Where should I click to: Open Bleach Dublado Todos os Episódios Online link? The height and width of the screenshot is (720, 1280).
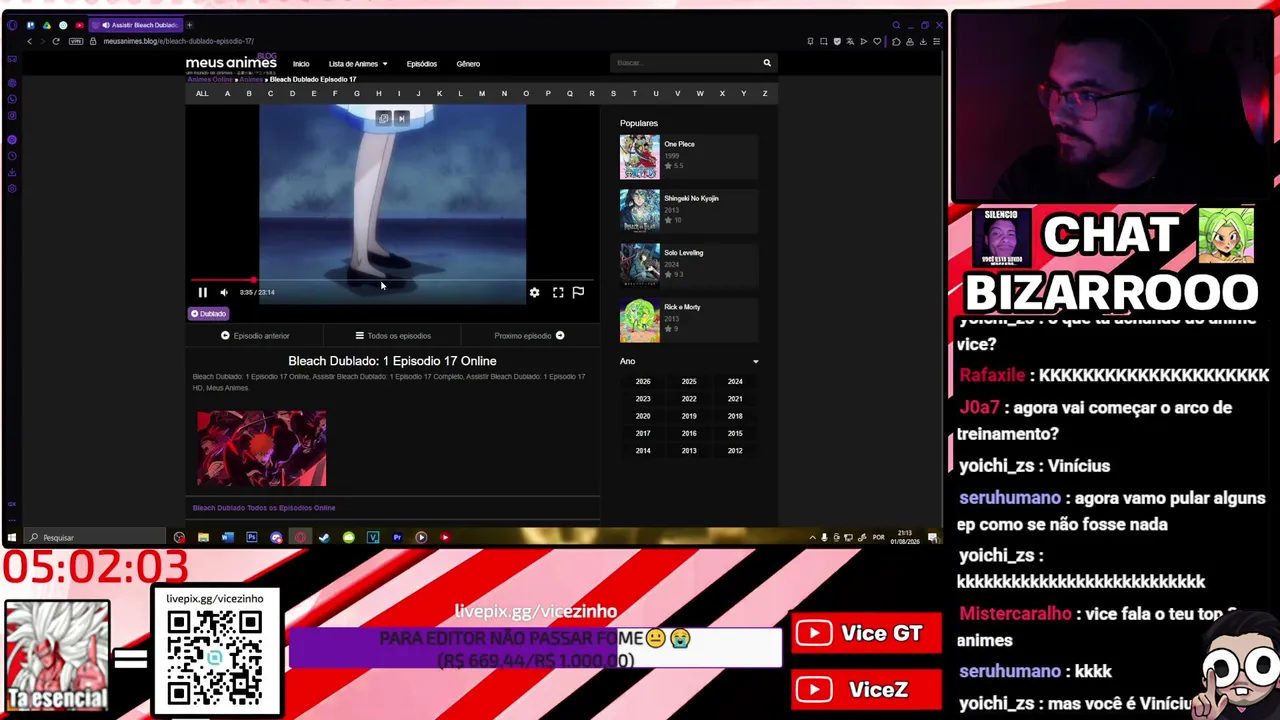(264, 508)
